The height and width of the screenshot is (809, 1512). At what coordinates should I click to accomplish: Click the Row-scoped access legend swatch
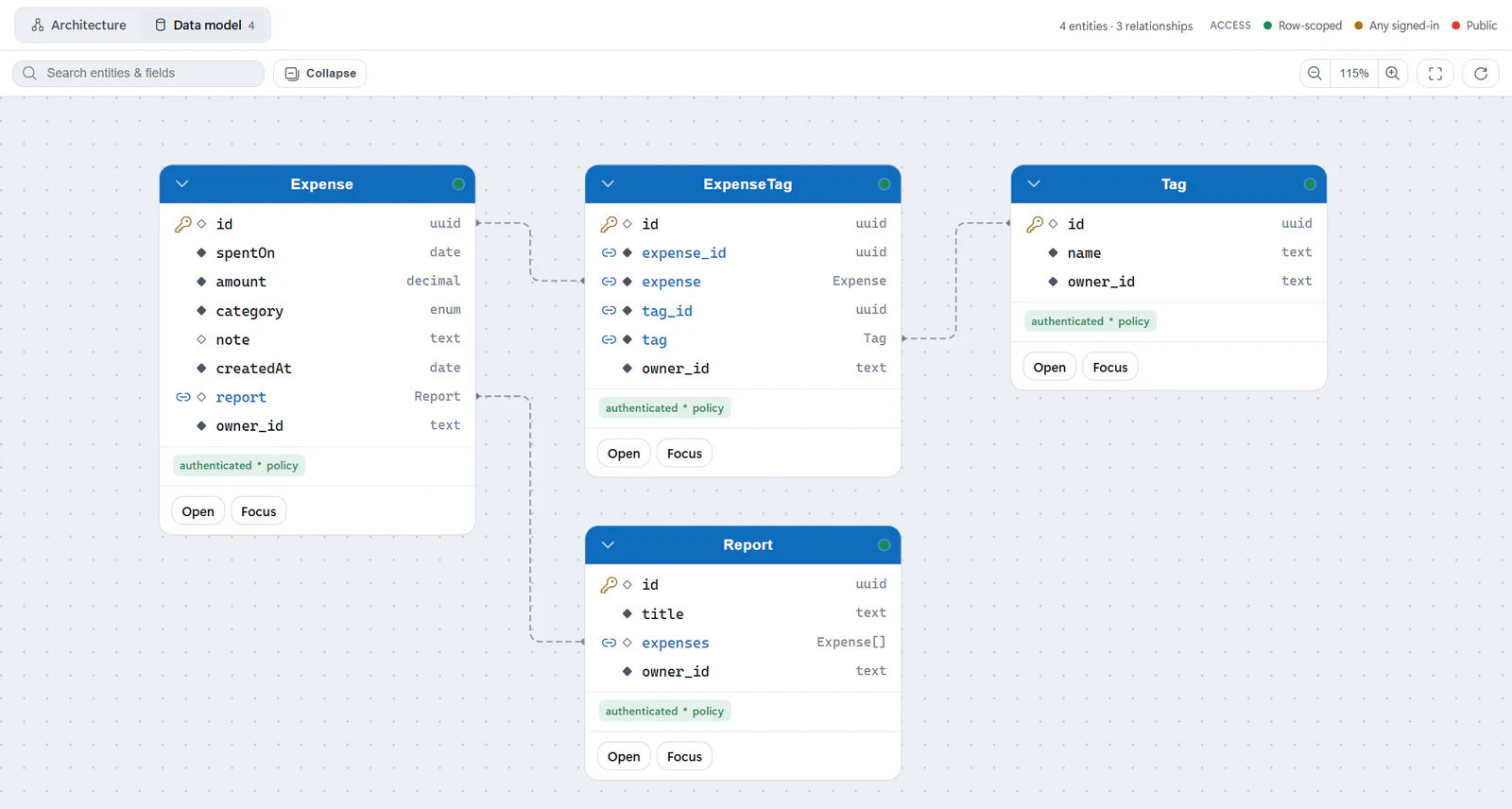click(x=1268, y=26)
